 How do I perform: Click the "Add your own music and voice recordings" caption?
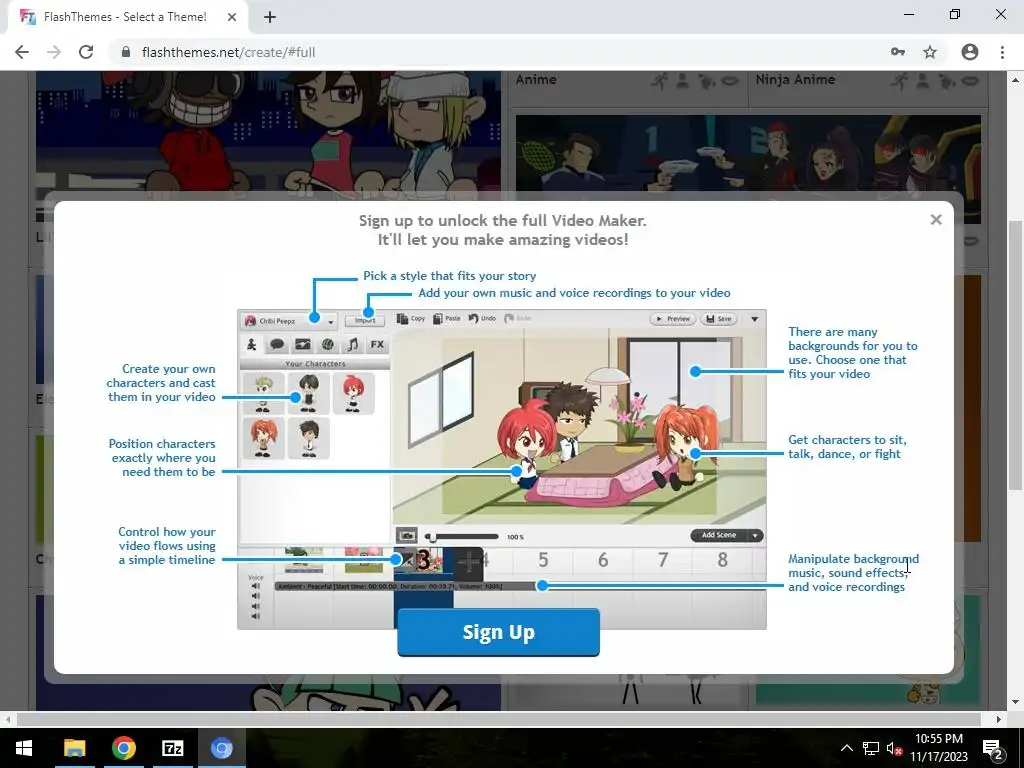(x=574, y=293)
